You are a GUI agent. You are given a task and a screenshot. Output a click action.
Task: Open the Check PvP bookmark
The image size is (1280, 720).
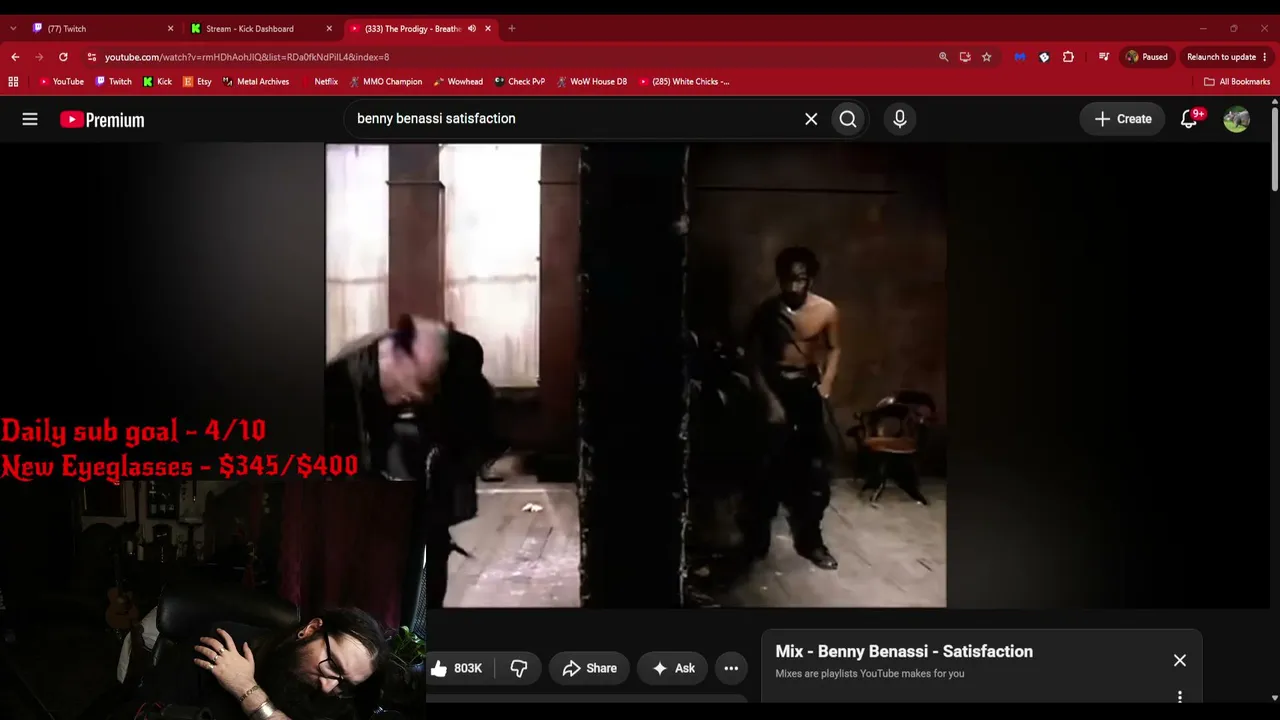(x=519, y=82)
